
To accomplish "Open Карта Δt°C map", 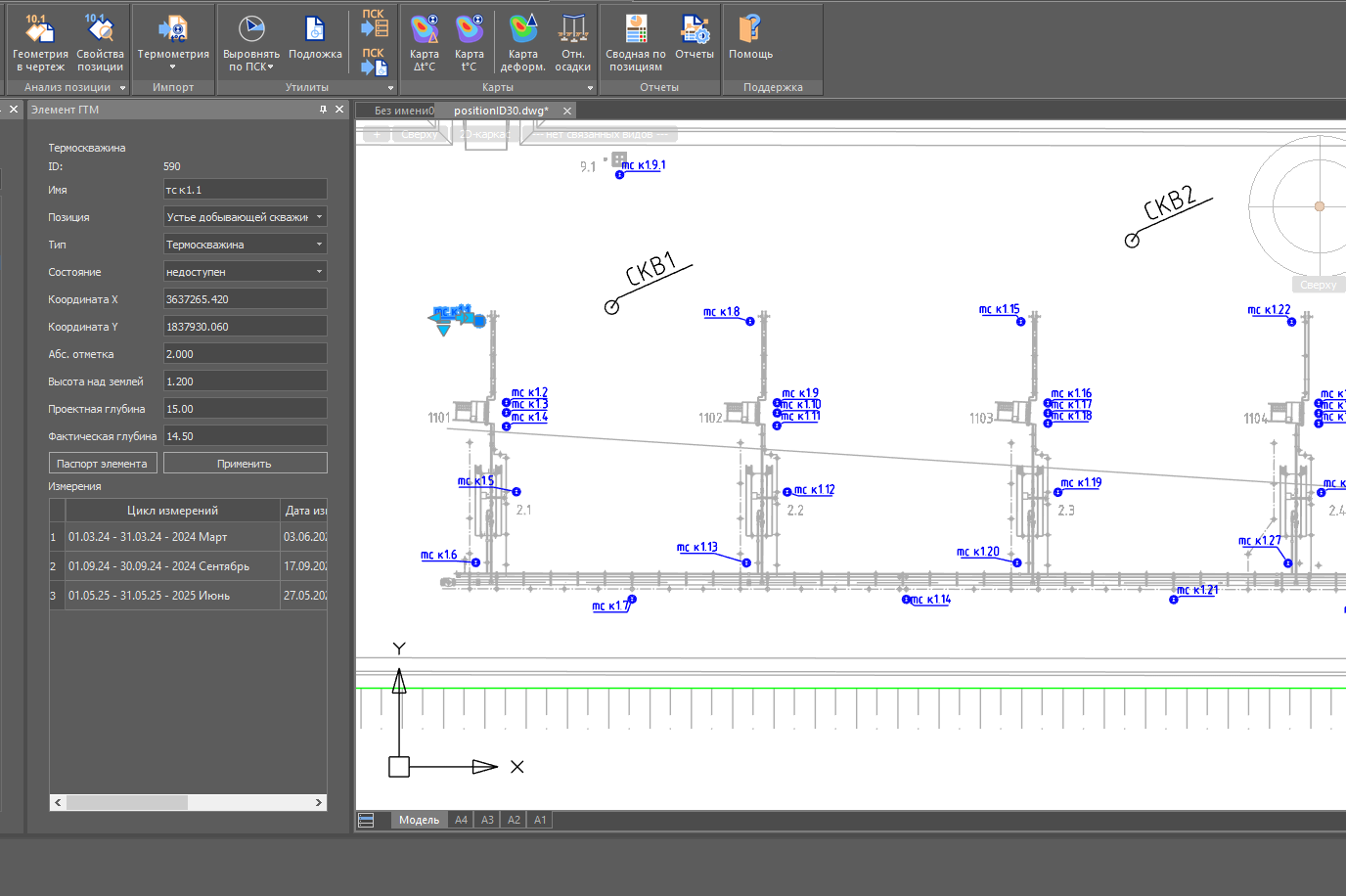I will (425, 42).
